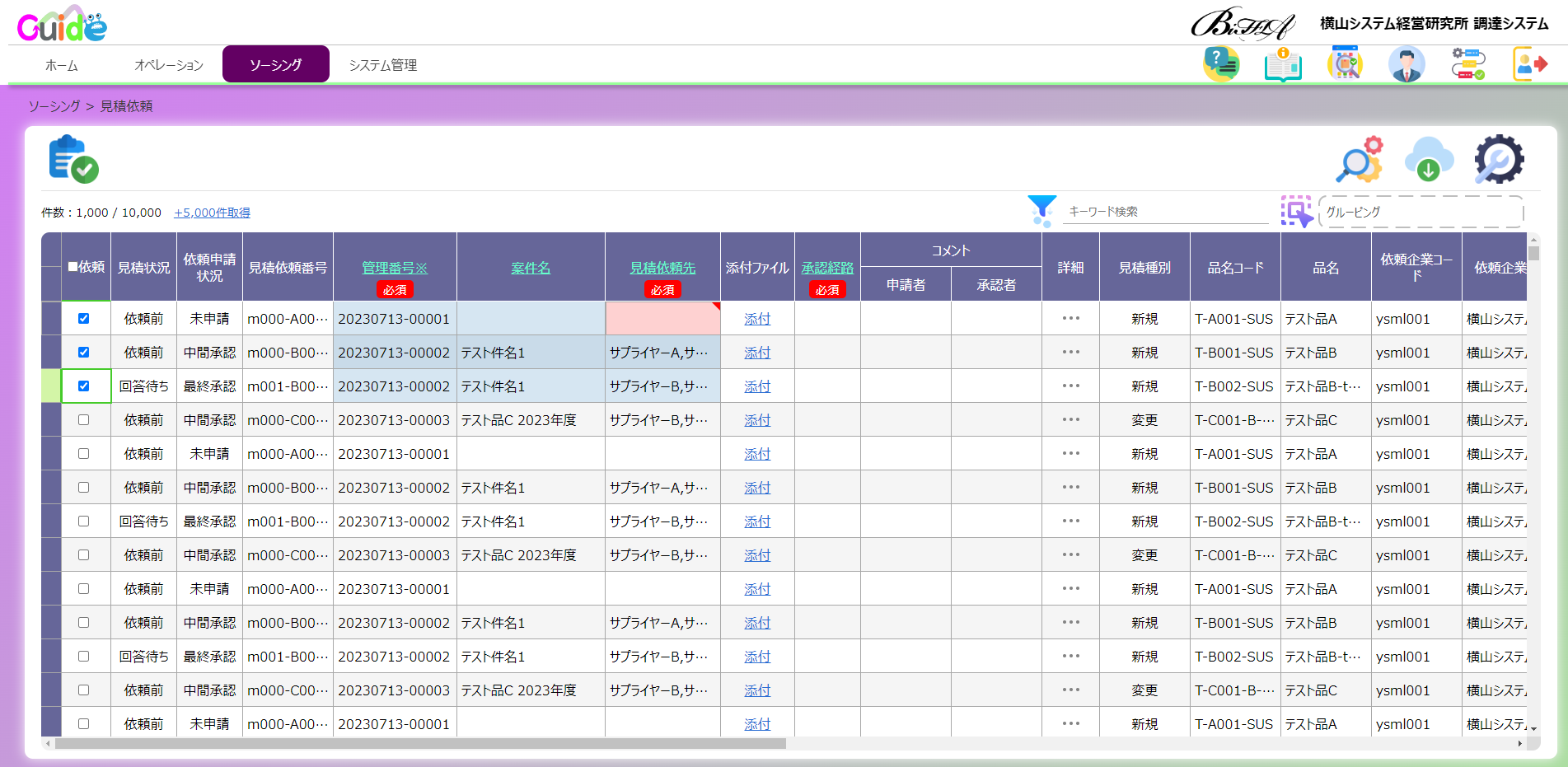Open the manual book icon
This screenshot has height=767, width=1568.
click(x=1283, y=63)
